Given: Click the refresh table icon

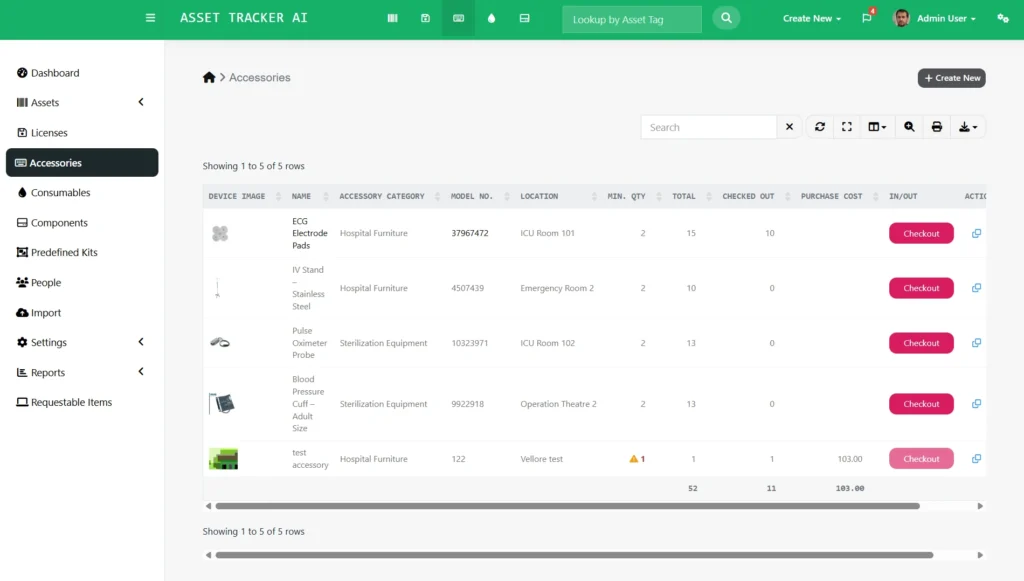Looking at the screenshot, I should [x=820, y=127].
